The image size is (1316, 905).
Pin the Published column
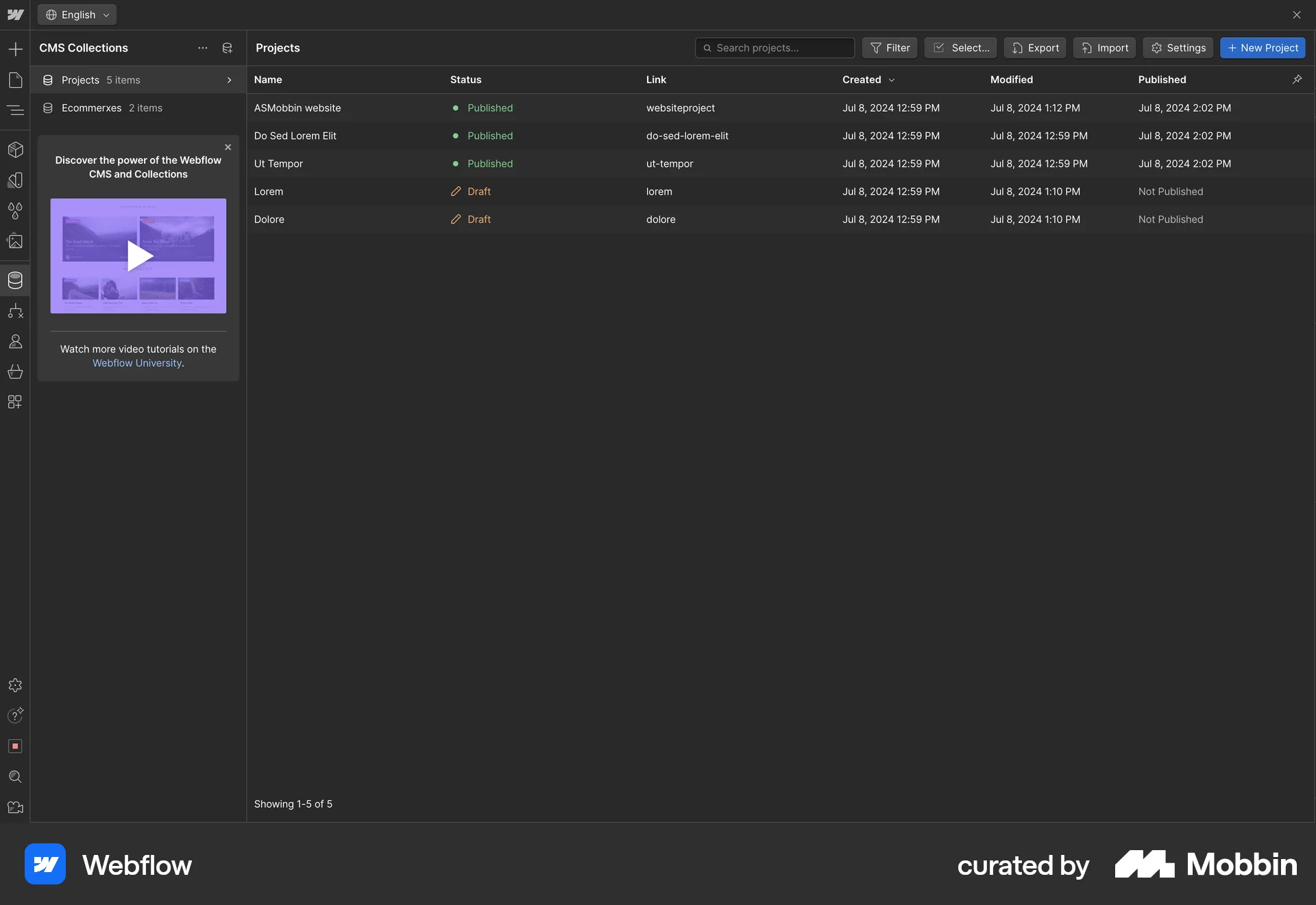[1297, 80]
